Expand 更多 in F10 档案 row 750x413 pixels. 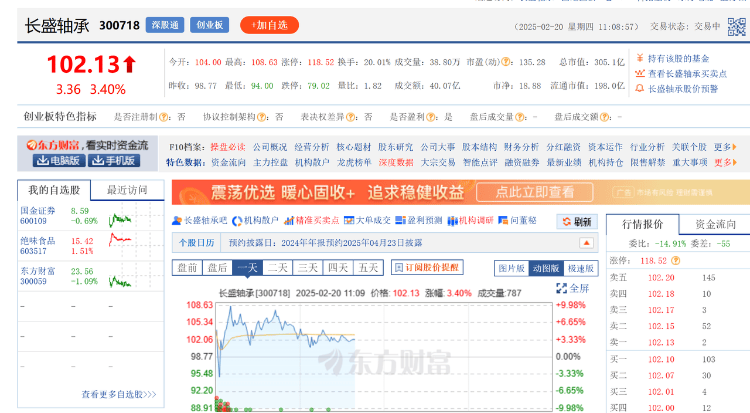[723, 147]
